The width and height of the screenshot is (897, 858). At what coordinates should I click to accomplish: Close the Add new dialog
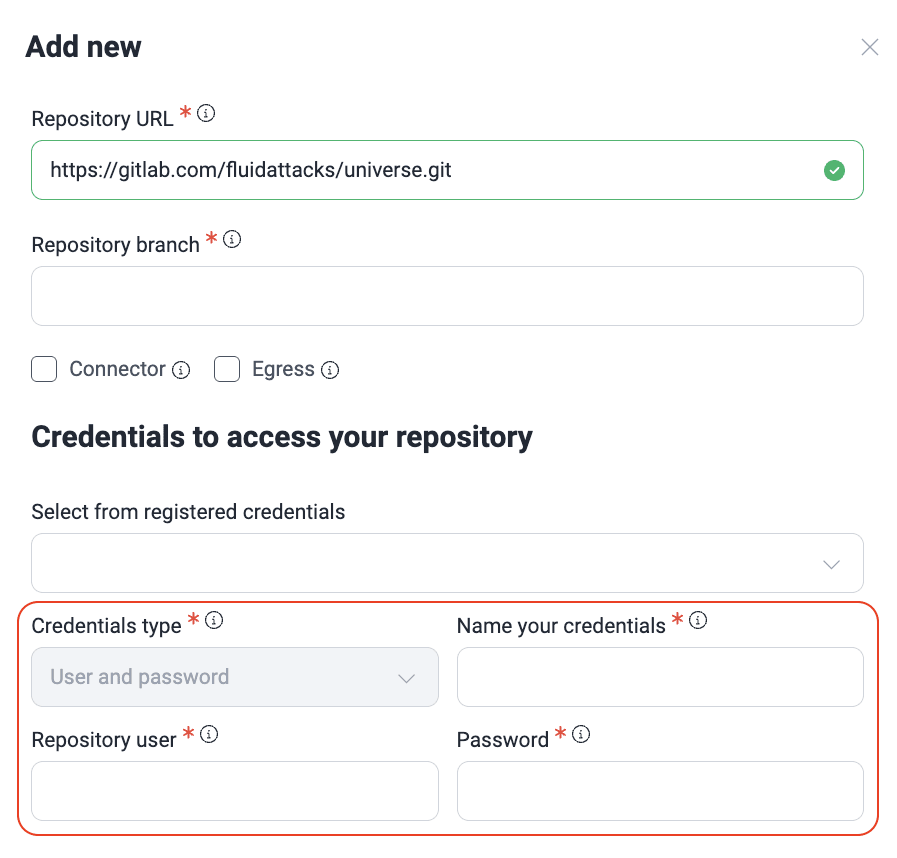[870, 47]
